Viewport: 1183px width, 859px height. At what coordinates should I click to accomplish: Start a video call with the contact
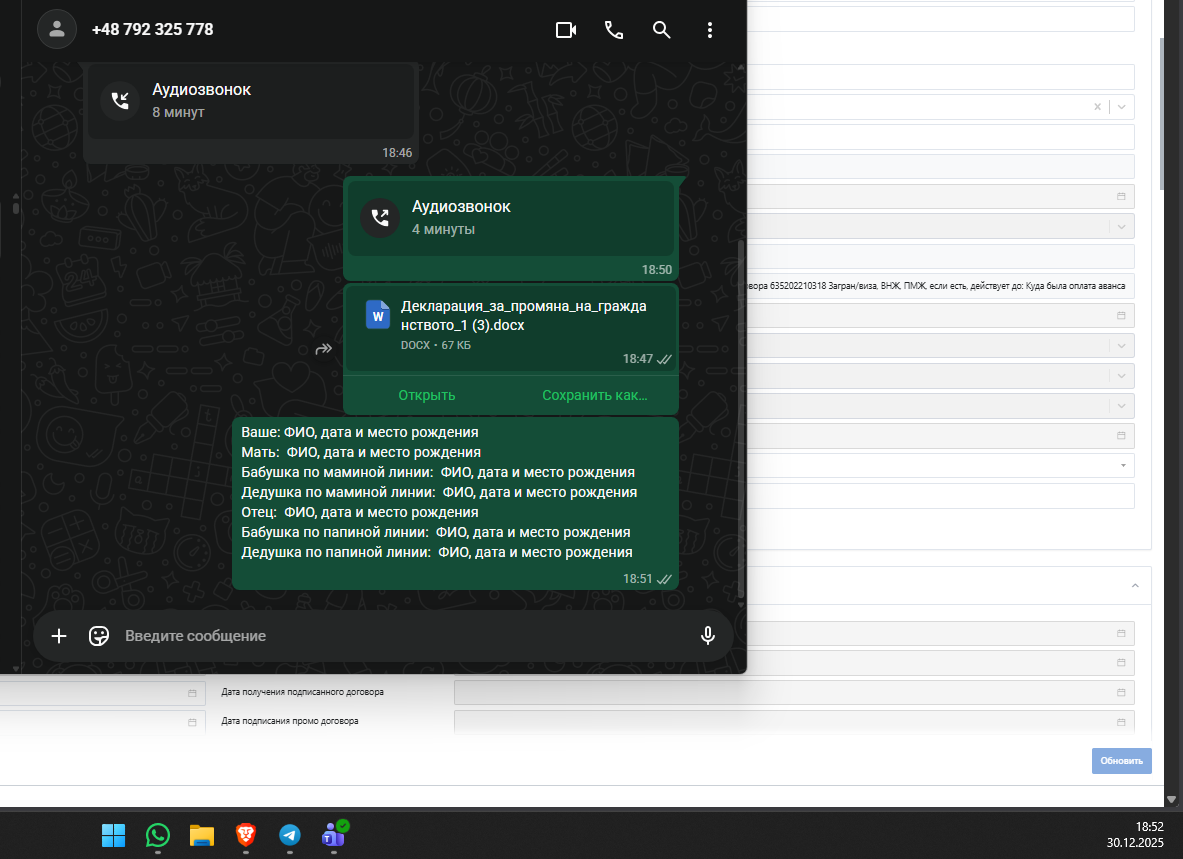(566, 29)
